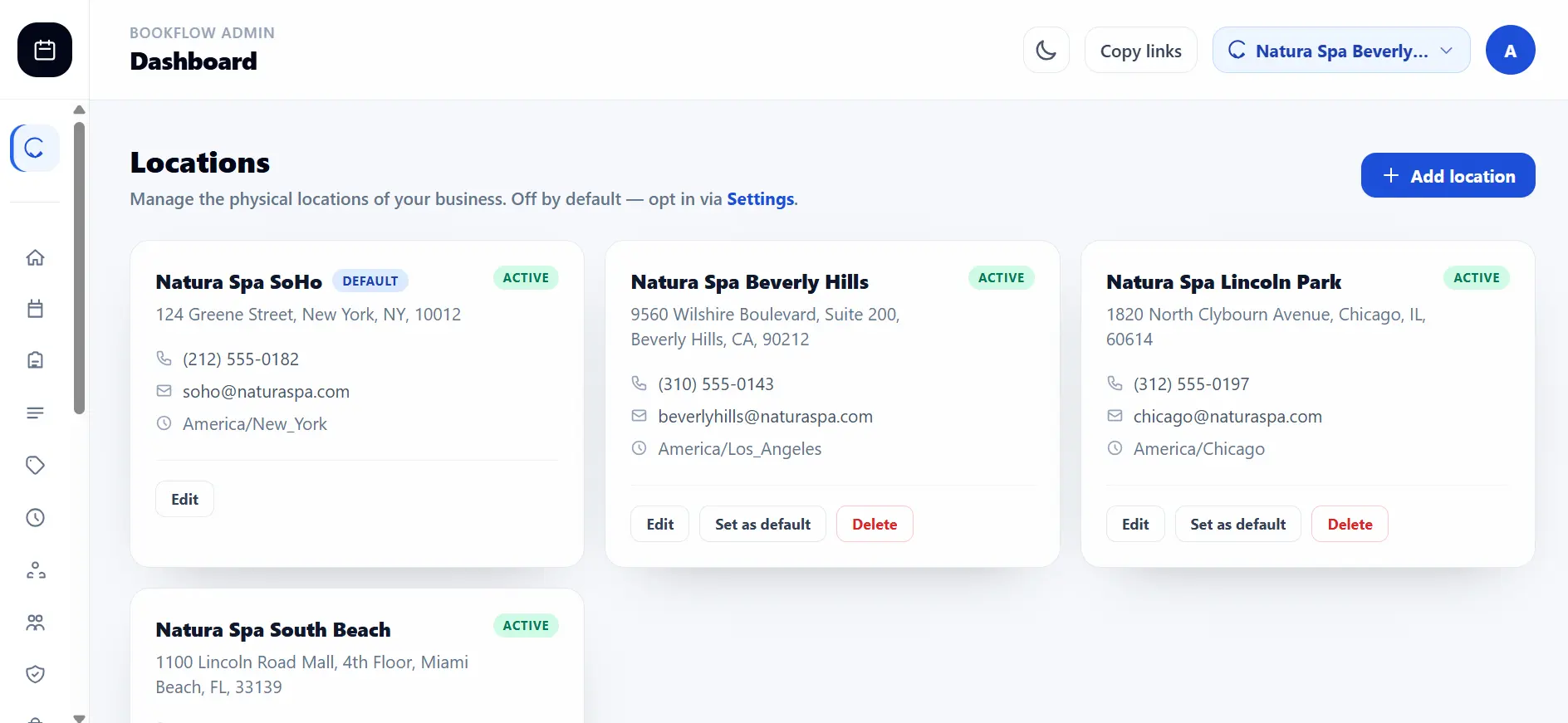Viewport: 1568px width, 723px height.
Task: Open the calendar sidebar icon
Action: pos(35,309)
